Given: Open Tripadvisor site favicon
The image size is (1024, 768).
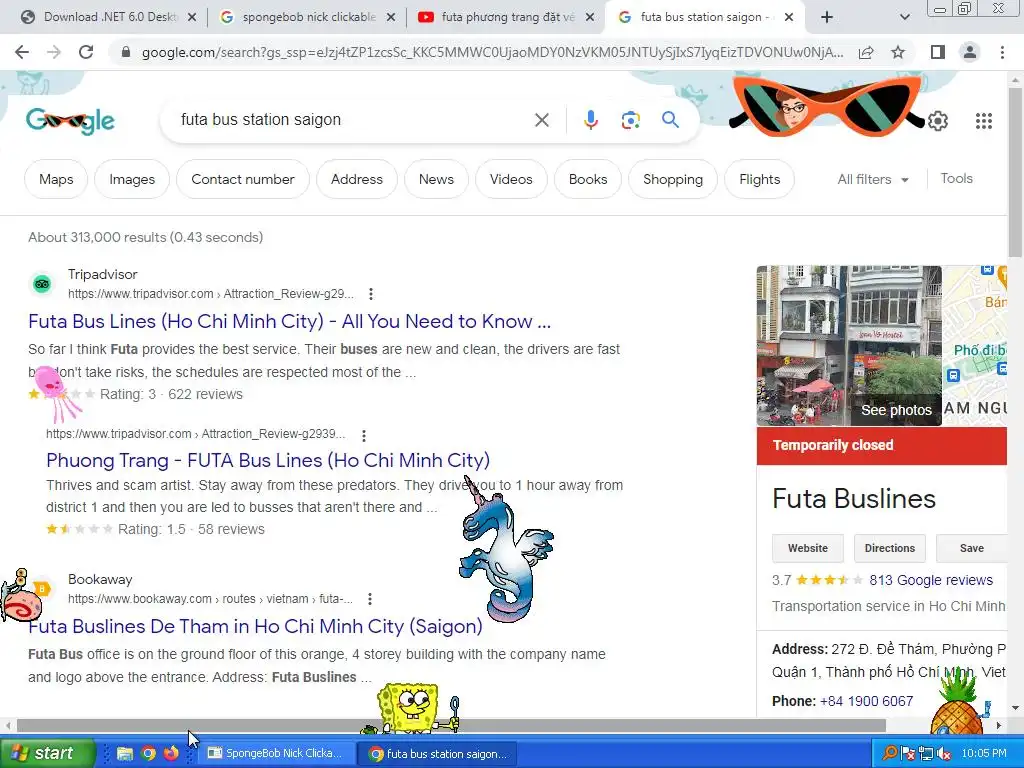Looking at the screenshot, I should click(x=42, y=284).
